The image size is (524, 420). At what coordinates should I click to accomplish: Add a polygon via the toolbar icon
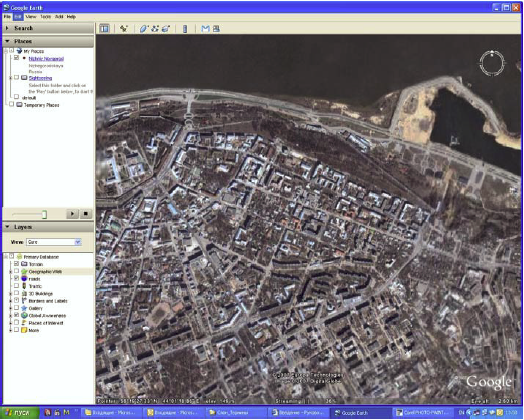point(144,29)
